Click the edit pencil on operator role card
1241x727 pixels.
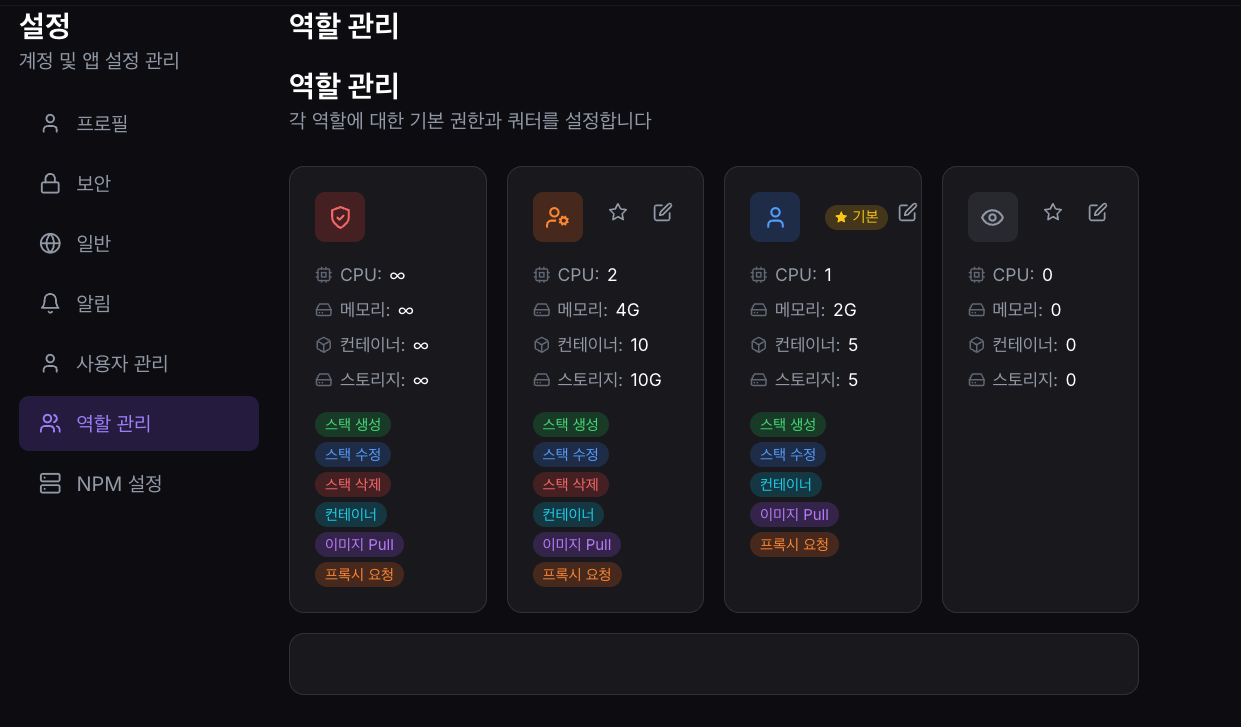tap(662, 211)
